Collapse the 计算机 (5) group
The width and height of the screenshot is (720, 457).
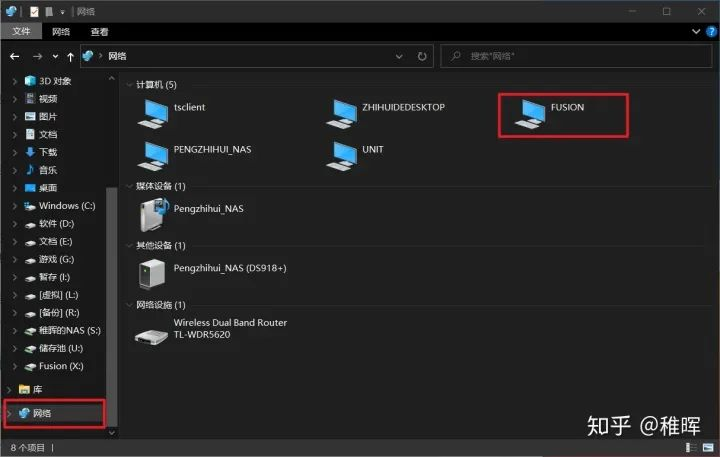pos(129,85)
